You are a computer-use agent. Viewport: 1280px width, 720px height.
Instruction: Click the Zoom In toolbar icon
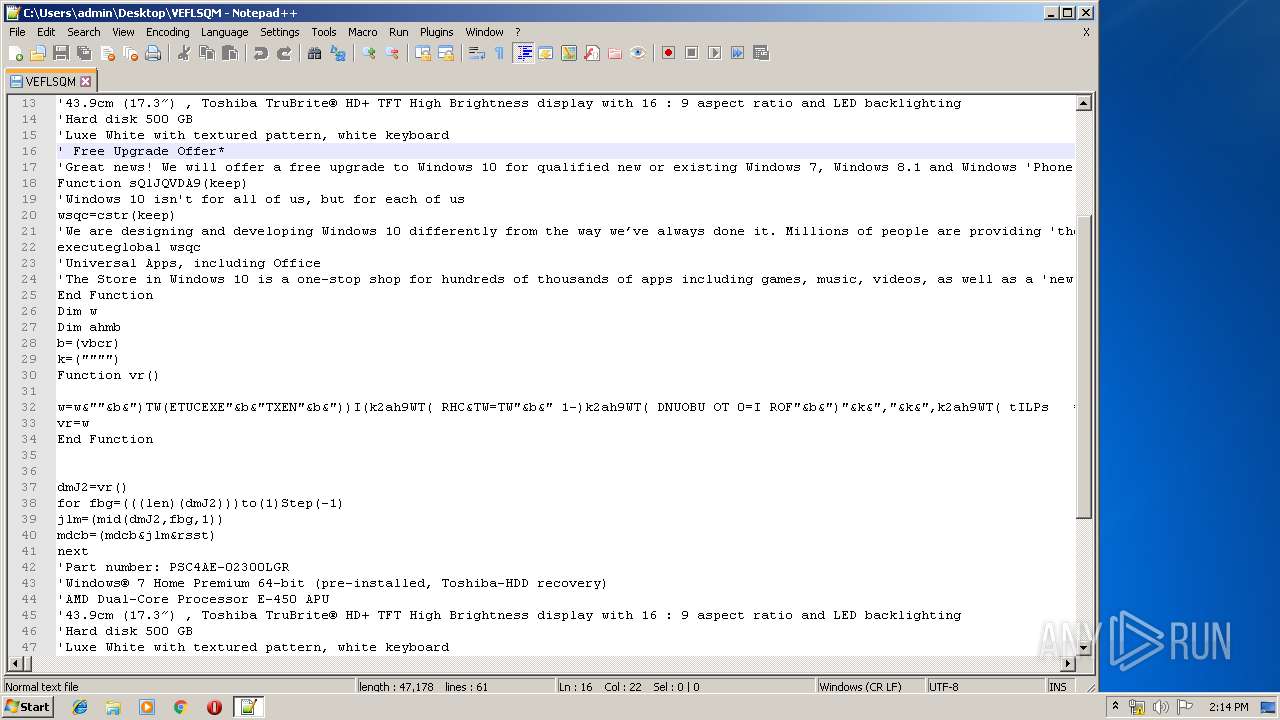369,53
